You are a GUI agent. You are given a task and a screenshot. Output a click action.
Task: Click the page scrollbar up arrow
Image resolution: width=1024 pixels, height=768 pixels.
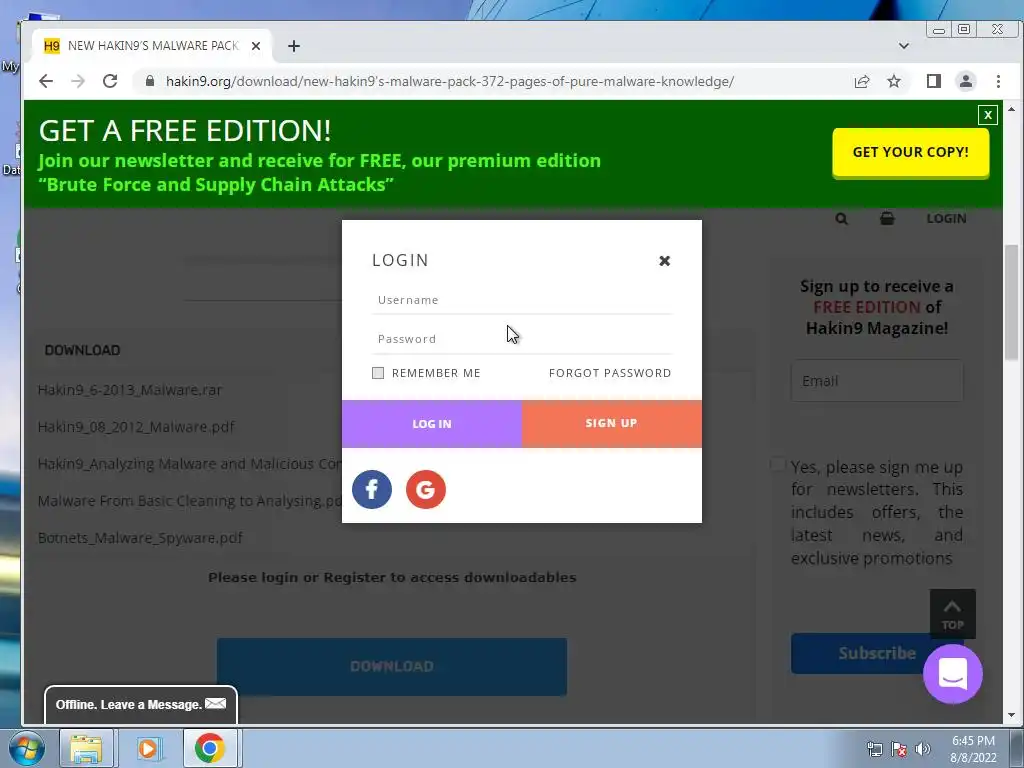pos(1012,108)
